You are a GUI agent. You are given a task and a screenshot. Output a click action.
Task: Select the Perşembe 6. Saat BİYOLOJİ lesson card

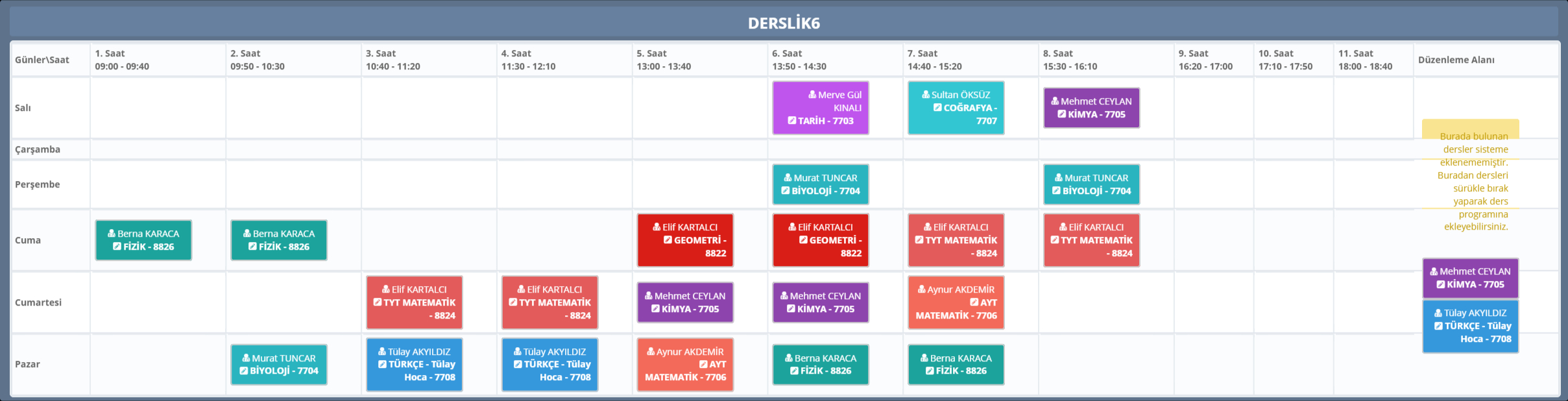[x=820, y=184]
